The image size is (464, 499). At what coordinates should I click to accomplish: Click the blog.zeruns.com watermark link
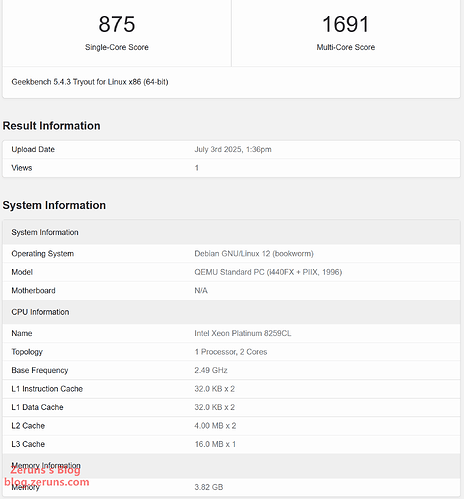47,482
